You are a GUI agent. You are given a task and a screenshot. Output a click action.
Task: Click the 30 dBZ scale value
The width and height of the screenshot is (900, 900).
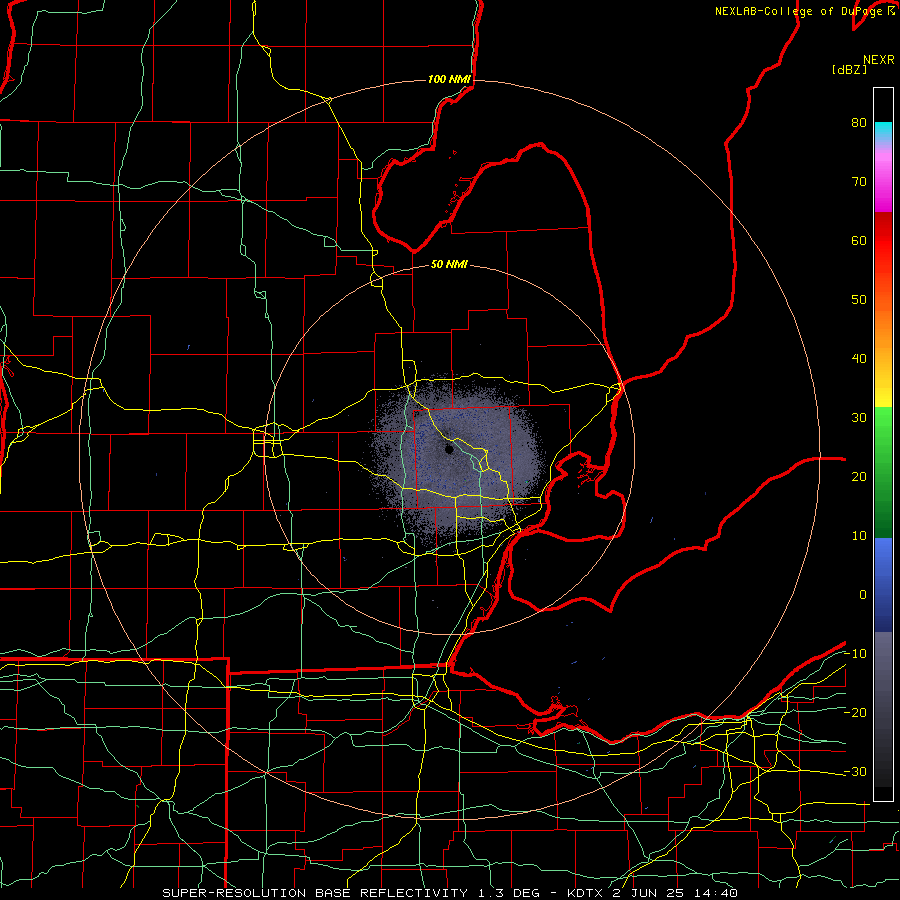859,418
